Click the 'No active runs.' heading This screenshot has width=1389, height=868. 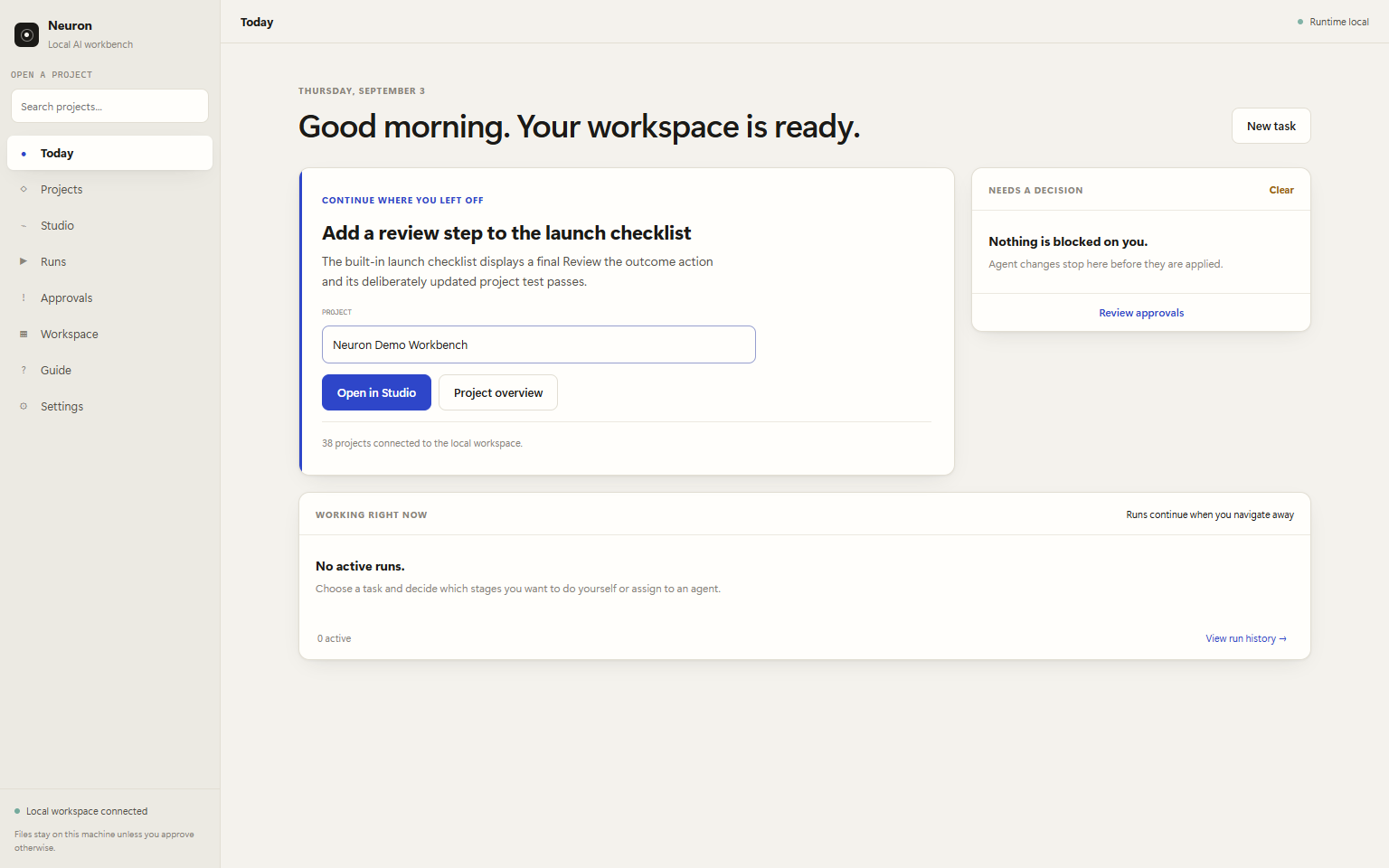tap(360, 566)
